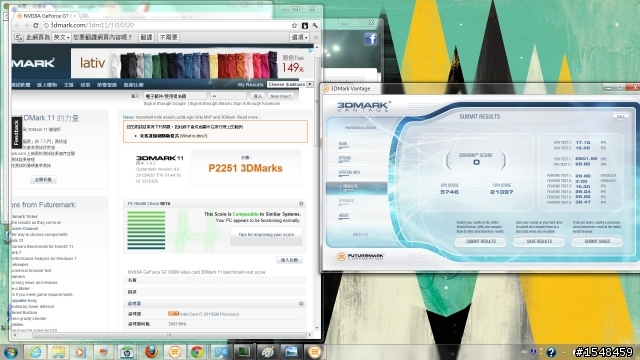Click the translate icon in the translation bar
This screenshot has width=640, height=360.
[19, 37]
